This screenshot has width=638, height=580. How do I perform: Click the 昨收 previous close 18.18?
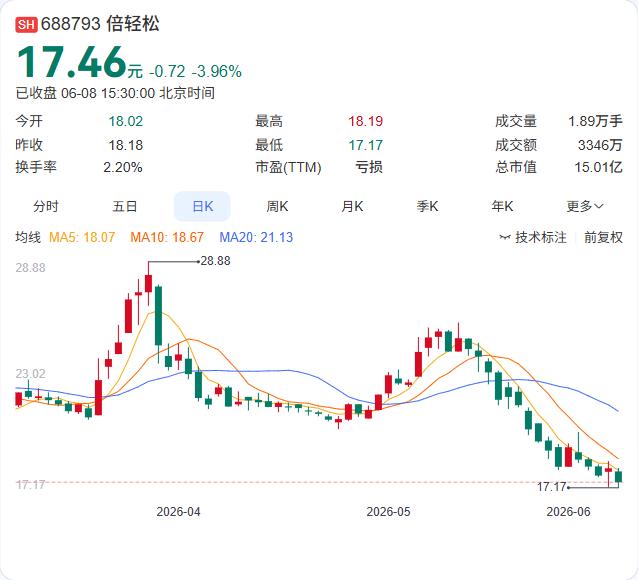click(x=126, y=145)
